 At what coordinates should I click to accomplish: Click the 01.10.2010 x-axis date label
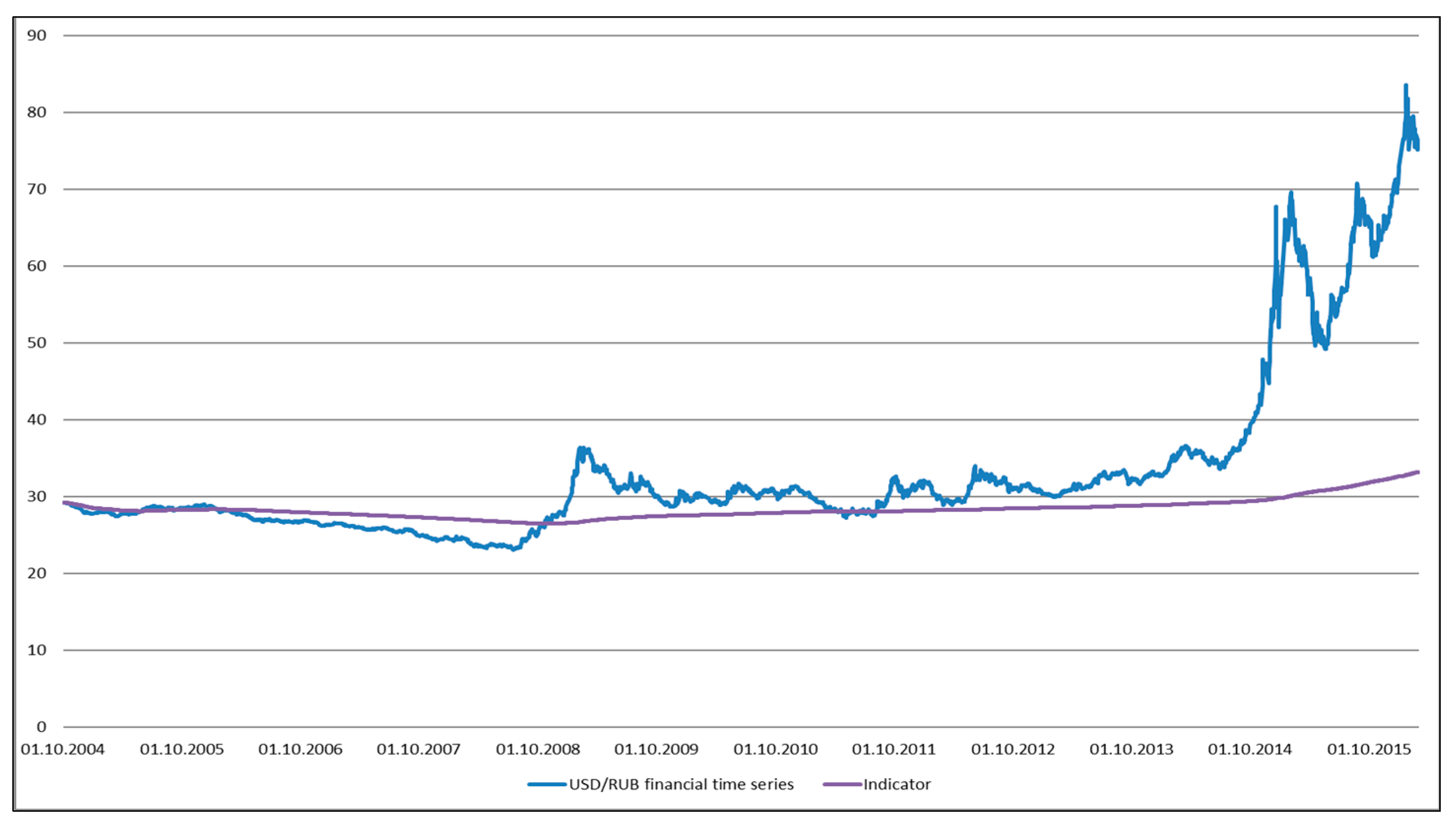[x=775, y=749]
